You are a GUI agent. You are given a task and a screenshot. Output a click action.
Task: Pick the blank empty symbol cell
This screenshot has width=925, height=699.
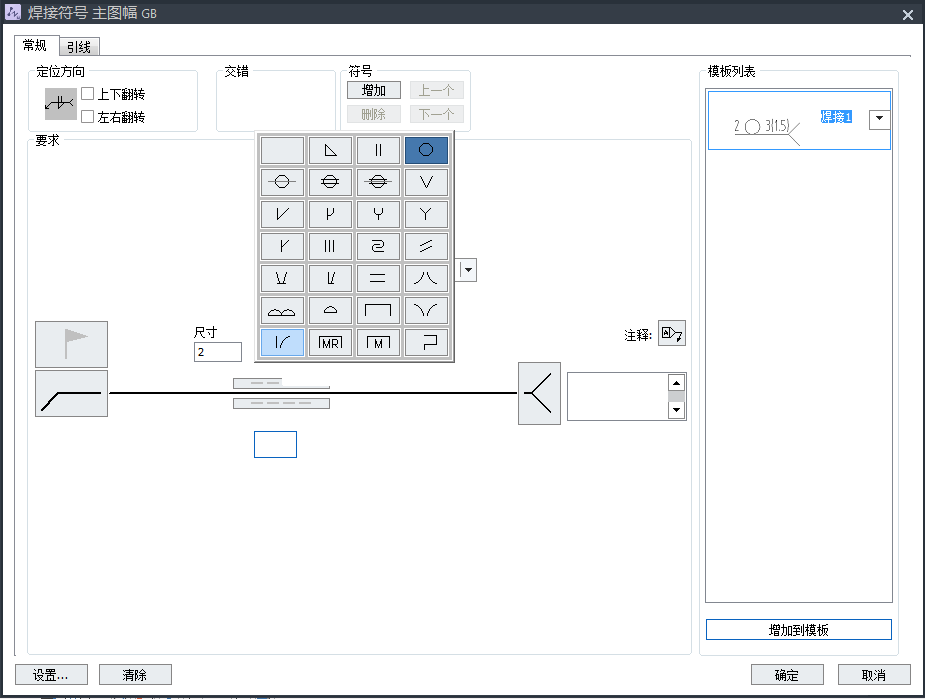click(x=282, y=151)
